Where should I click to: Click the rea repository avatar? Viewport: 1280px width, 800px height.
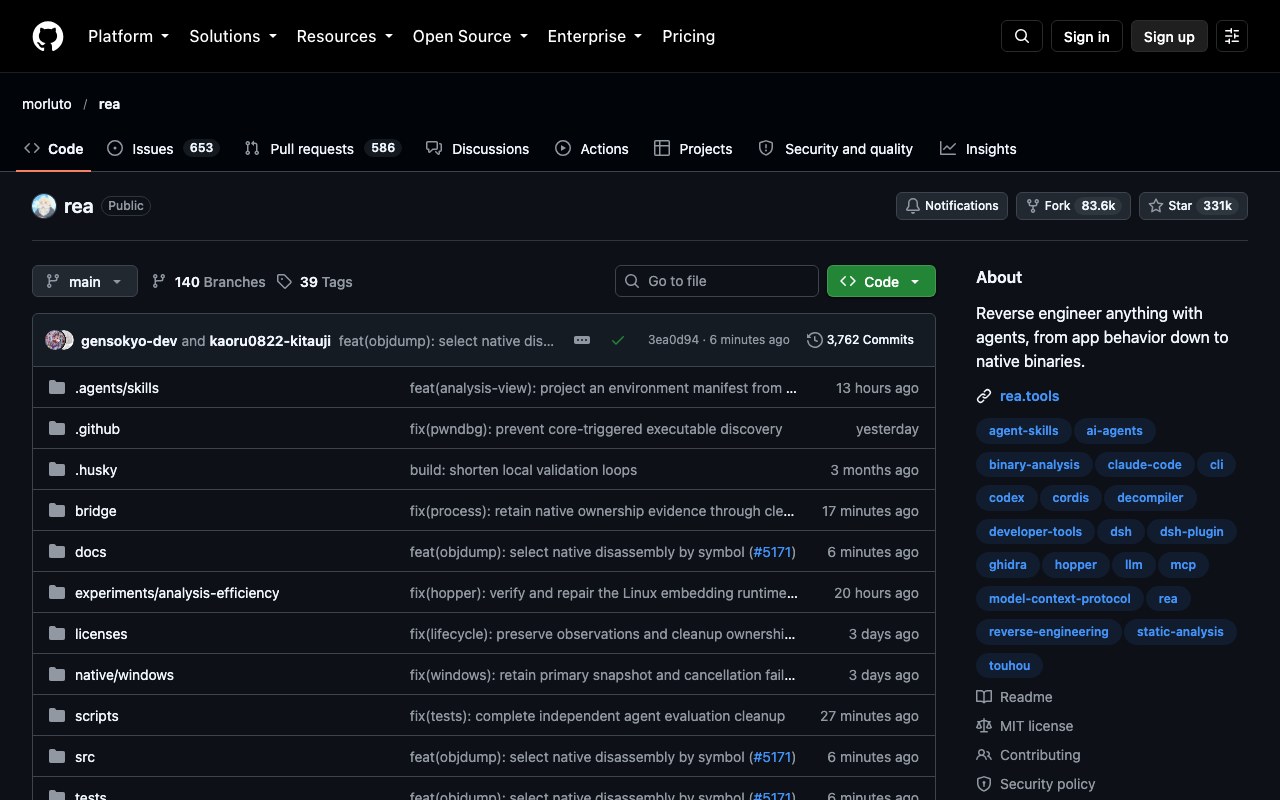(x=44, y=206)
